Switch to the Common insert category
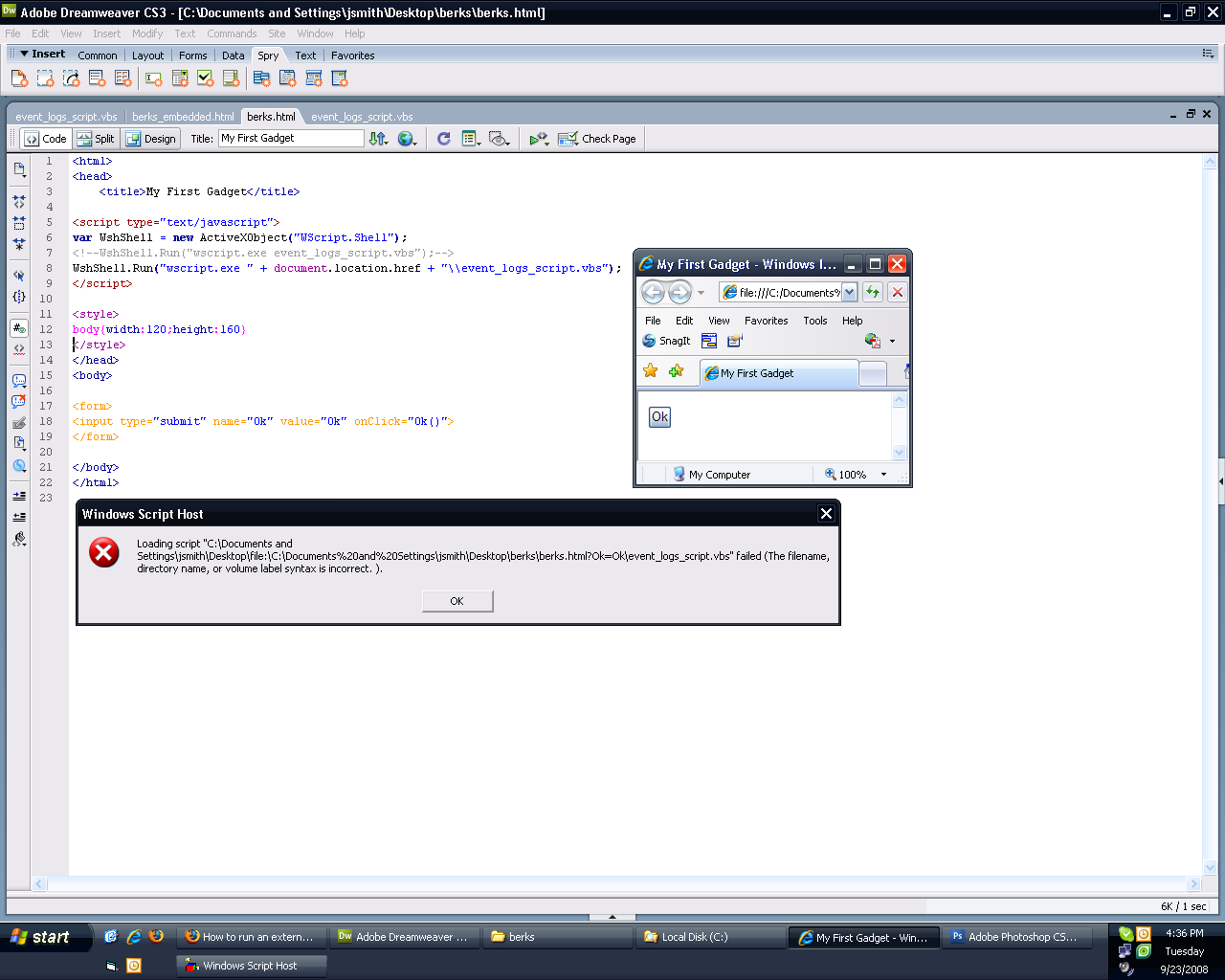Screen dimensions: 1225x980 pyautogui.click(x=97, y=55)
